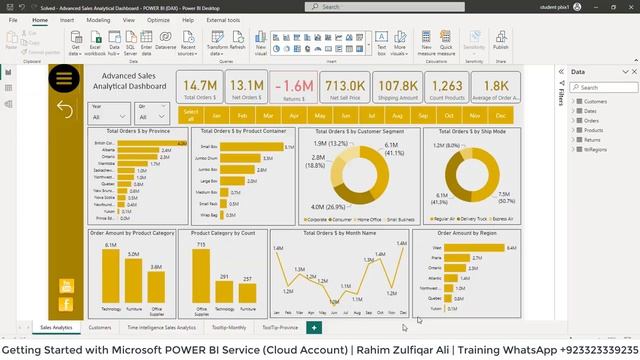Expand the Returns table
Screen dimensions: 640x360
(x=573, y=140)
